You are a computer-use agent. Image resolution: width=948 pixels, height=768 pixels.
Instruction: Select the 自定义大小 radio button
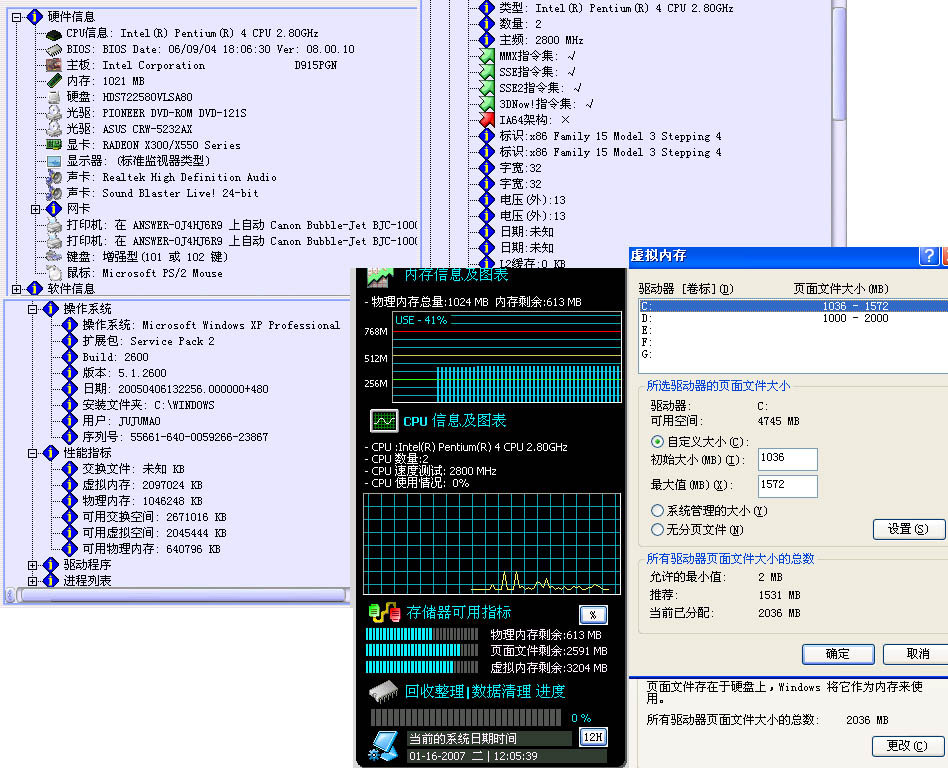(657, 441)
